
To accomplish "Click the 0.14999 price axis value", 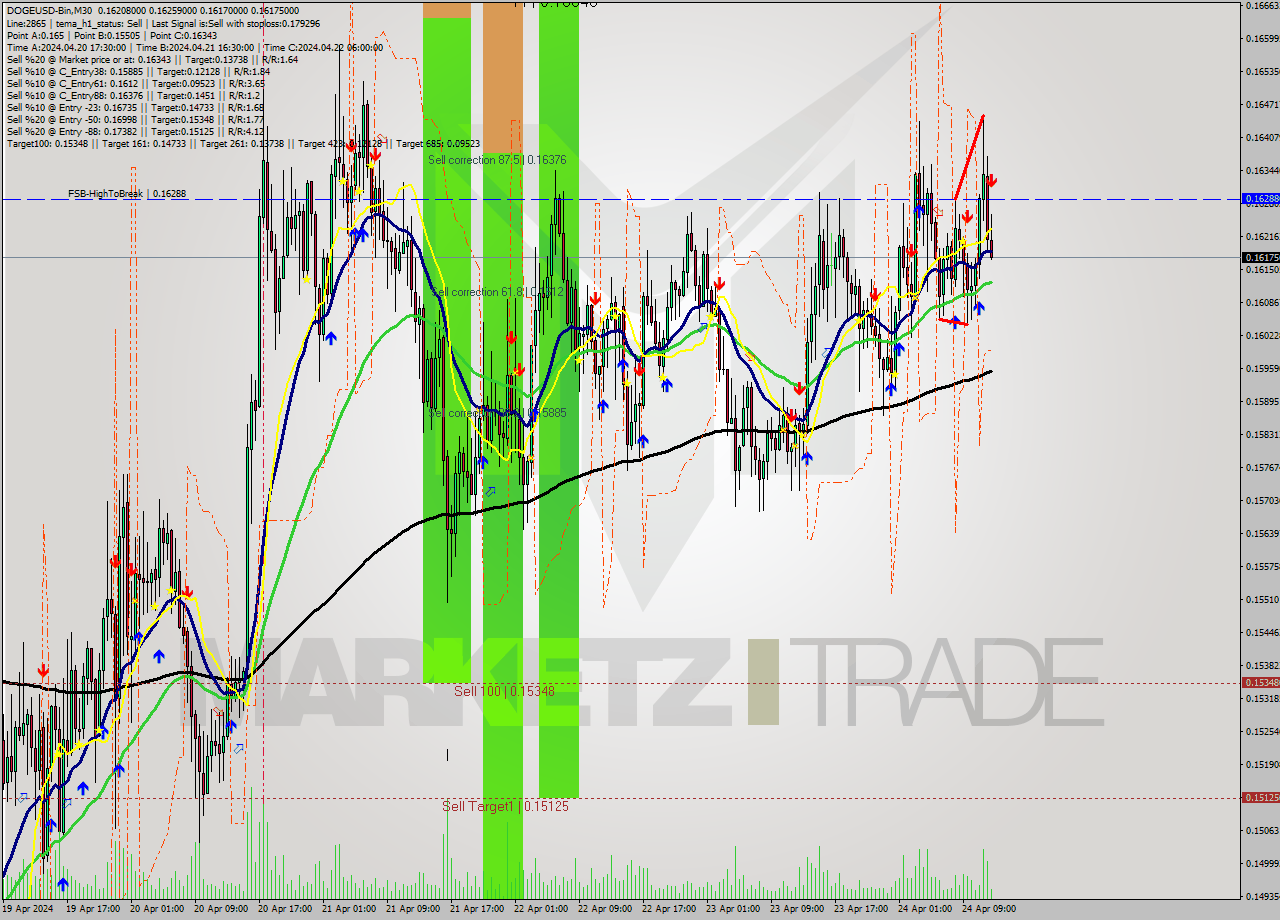I will point(1262,863).
